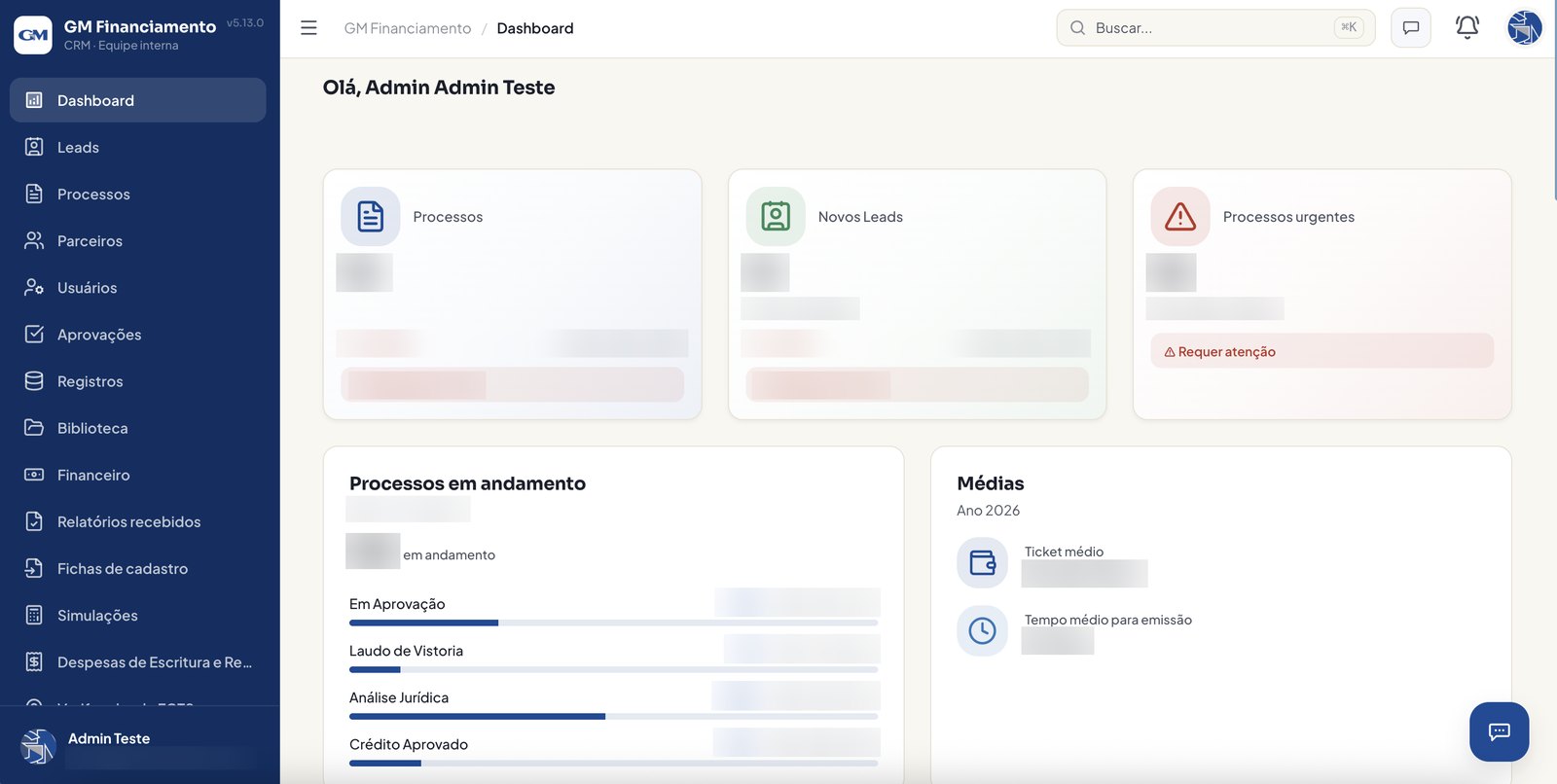Click the Requer atenção alert badge
1557x784 pixels.
point(1322,351)
